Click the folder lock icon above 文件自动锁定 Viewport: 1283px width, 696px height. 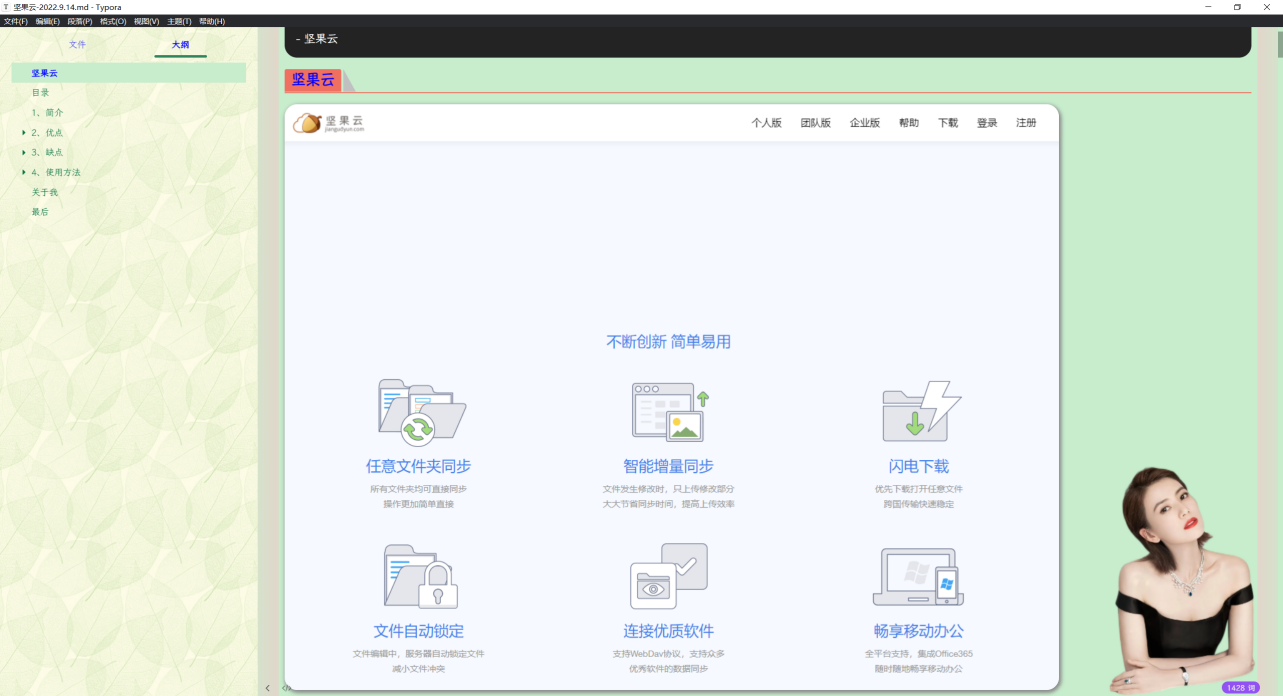420,576
